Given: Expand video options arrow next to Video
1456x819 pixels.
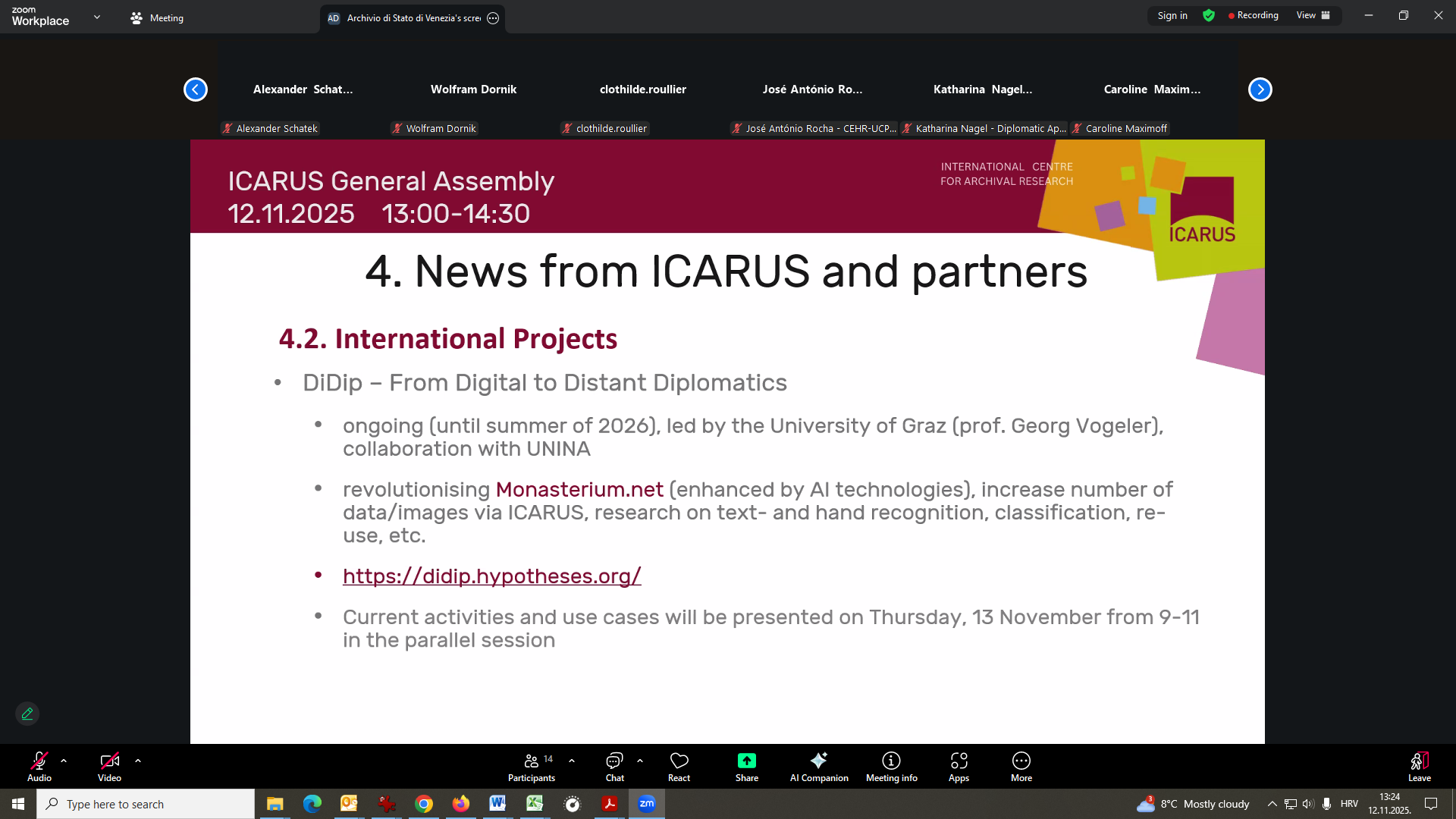Looking at the screenshot, I should click(x=138, y=761).
